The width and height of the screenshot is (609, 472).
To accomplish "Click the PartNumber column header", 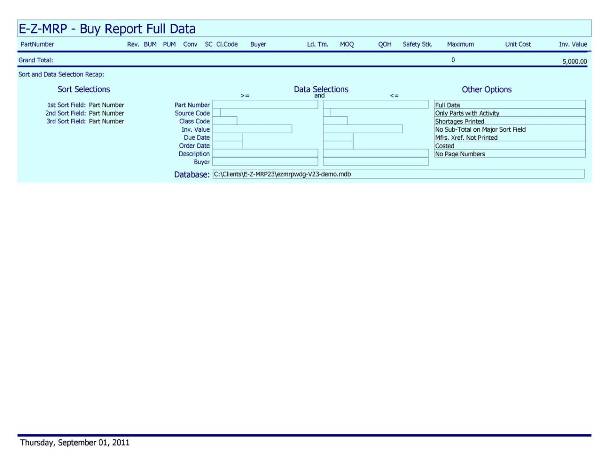I will pos(37,44).
